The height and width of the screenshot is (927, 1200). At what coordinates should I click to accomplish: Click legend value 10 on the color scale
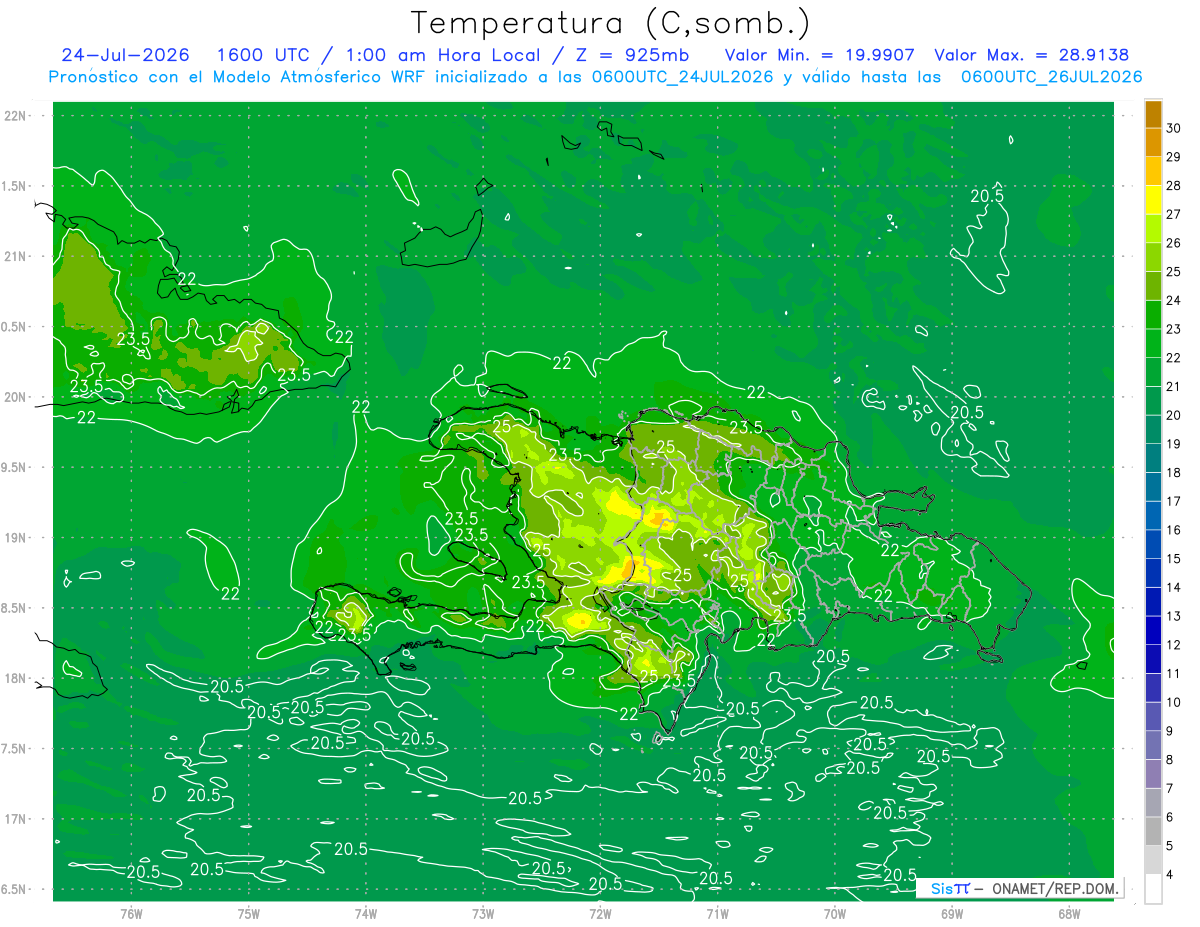pyautogui.click(x=1174, y=702)
